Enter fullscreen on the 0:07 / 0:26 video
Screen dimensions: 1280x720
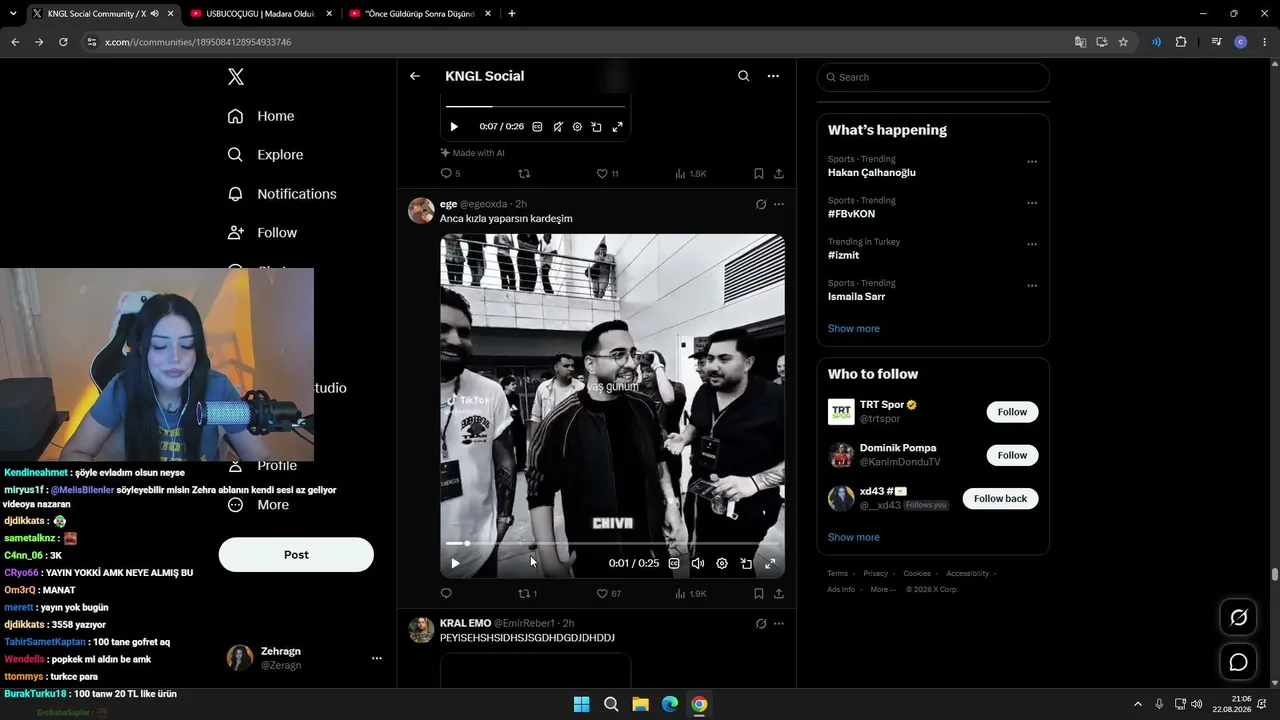point(617,127)
